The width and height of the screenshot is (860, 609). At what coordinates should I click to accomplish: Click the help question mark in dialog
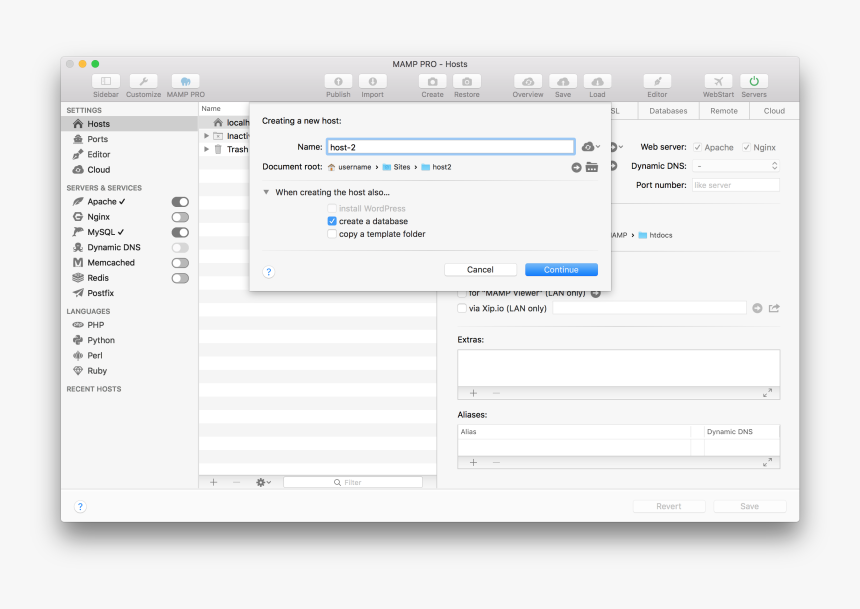(269, 272)
